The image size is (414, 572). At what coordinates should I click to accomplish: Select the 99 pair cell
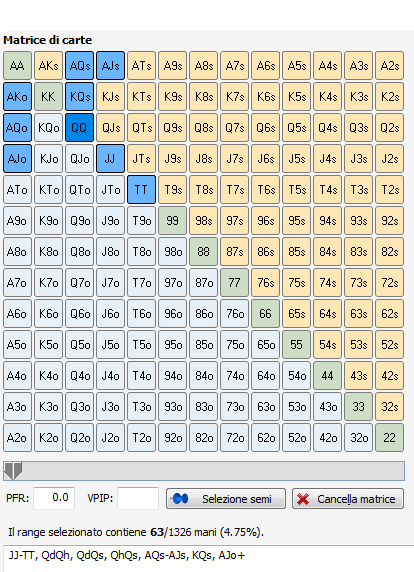(173, 221)
